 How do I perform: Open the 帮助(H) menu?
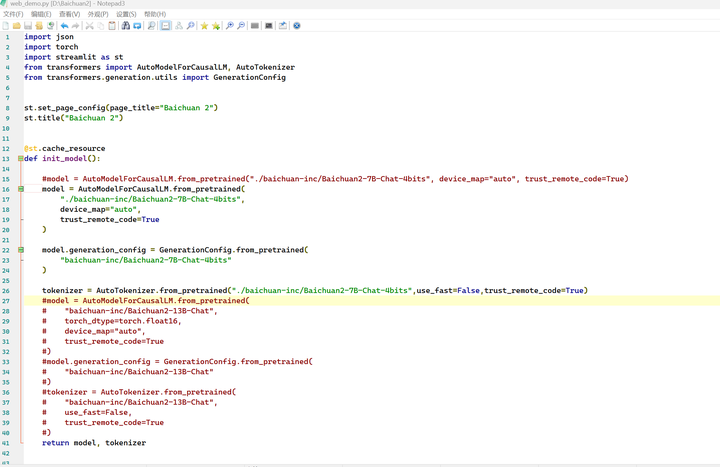click(155, 14)
